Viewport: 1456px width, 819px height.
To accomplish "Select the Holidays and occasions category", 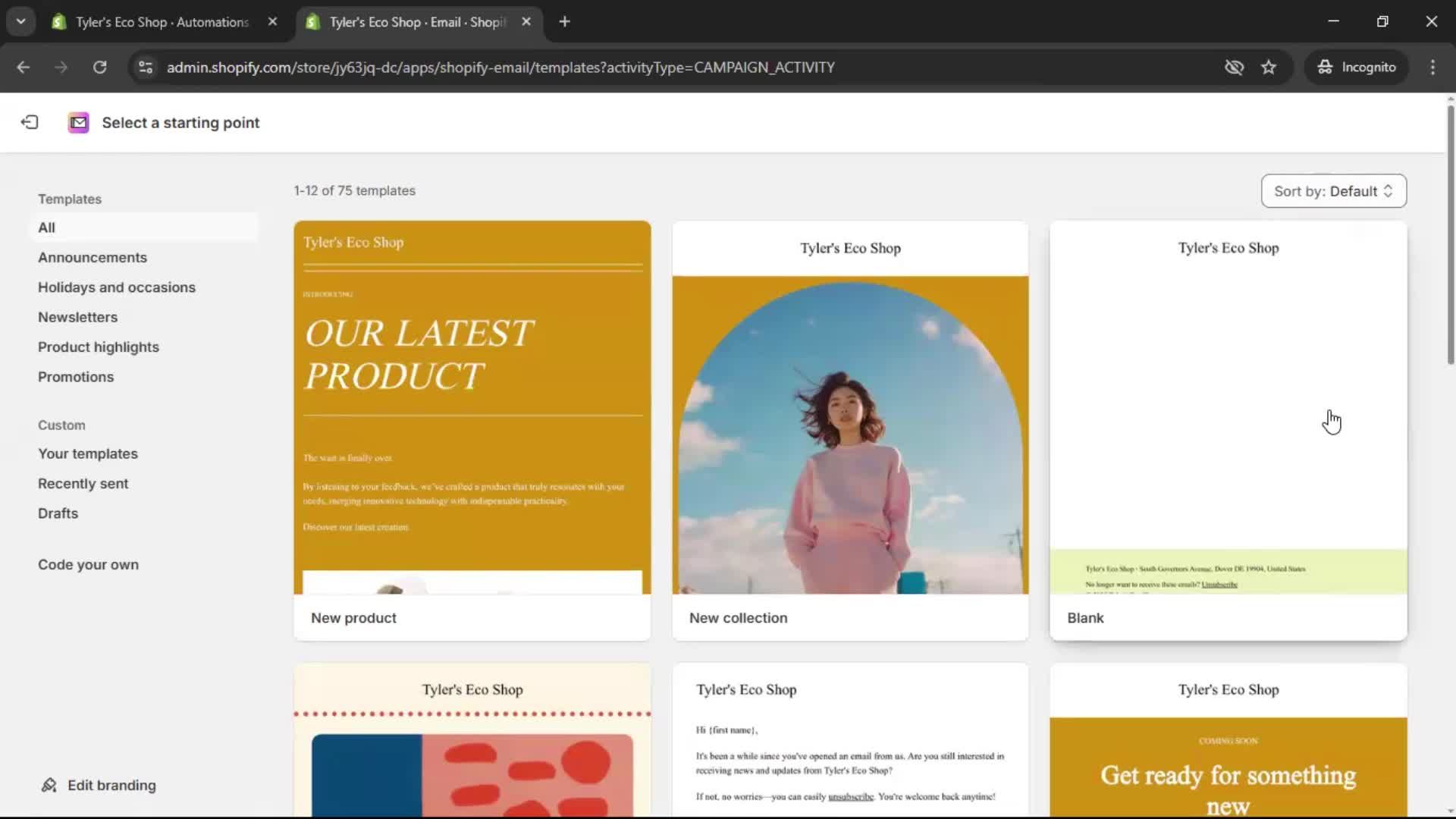I will 116,287.
